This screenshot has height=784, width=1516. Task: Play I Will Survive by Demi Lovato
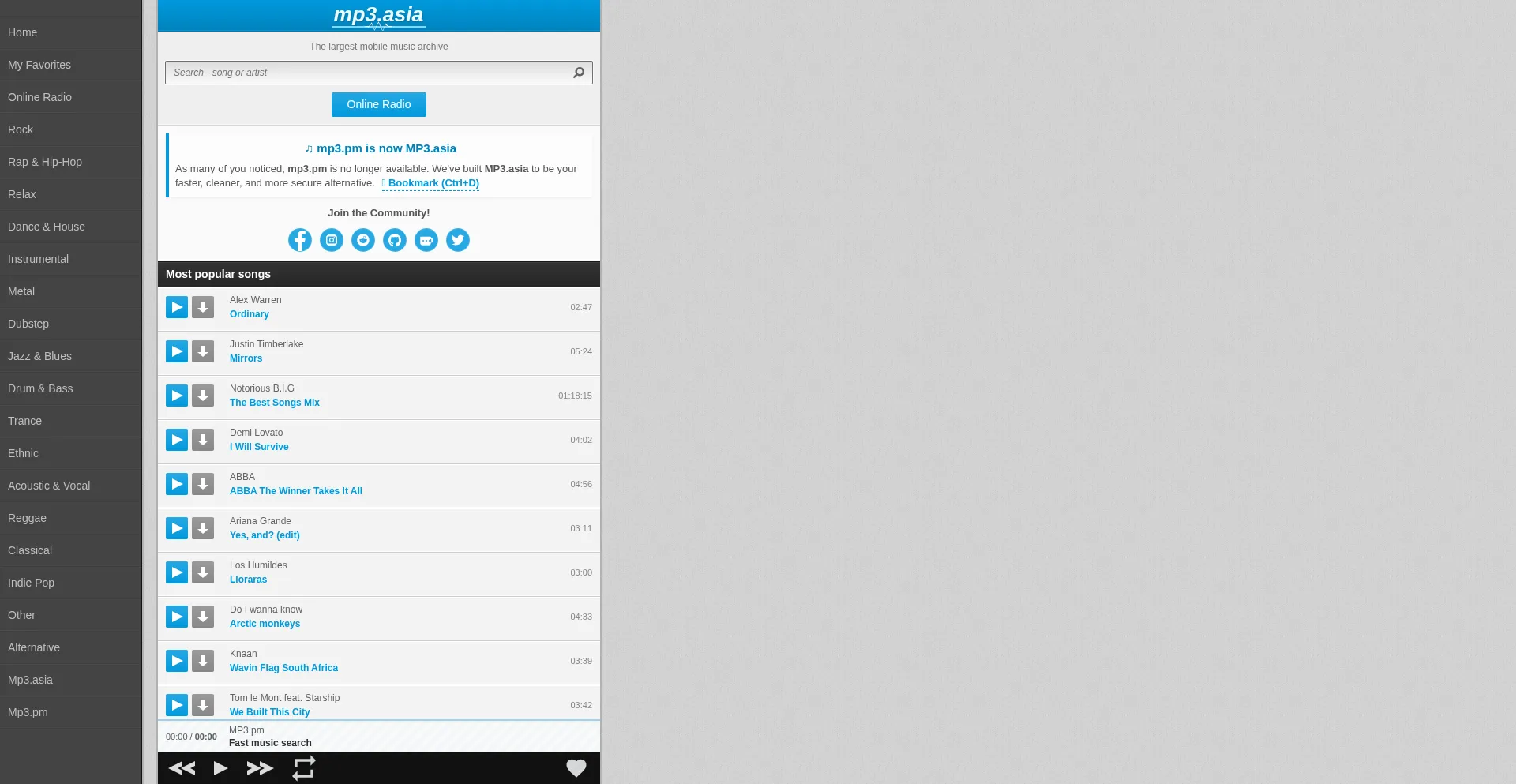[x=177, y=440]
